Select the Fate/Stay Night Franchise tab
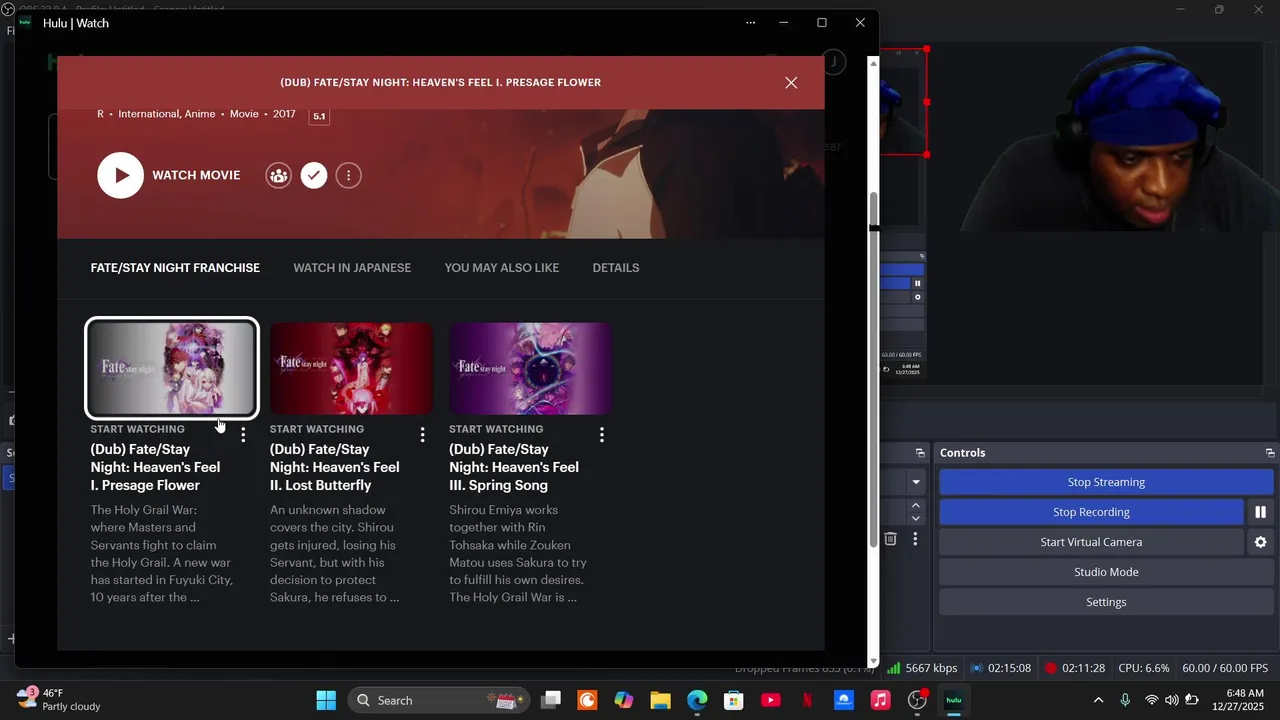1280x720 pixels. 175,268
